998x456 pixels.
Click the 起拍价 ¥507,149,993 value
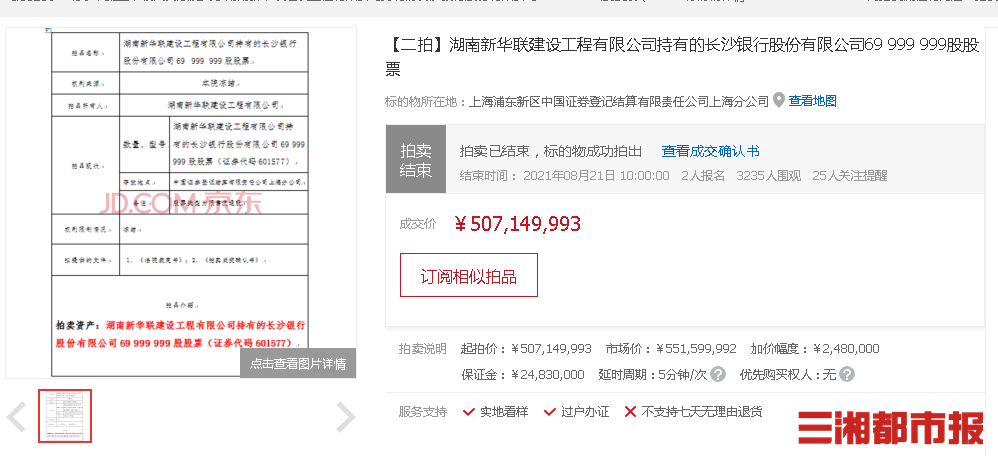[x=551, y=349]
